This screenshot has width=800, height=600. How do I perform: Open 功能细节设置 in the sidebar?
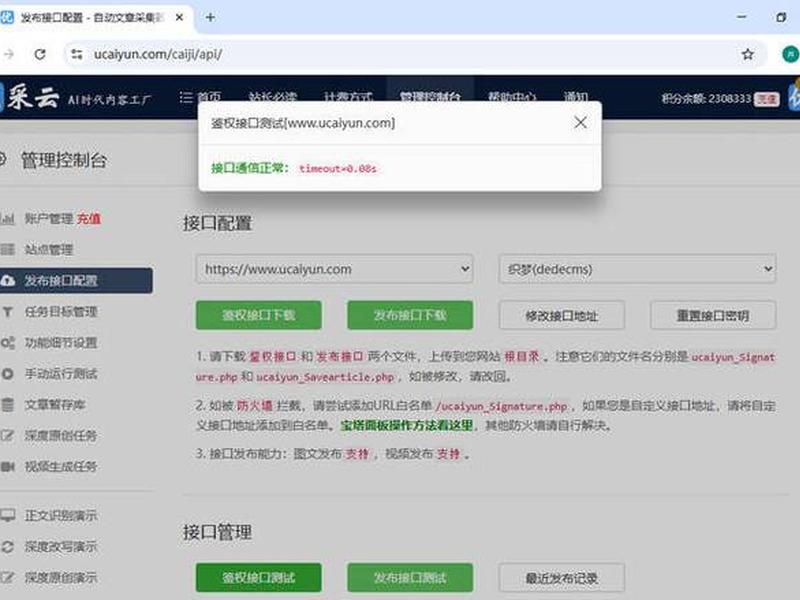(61, 343)
